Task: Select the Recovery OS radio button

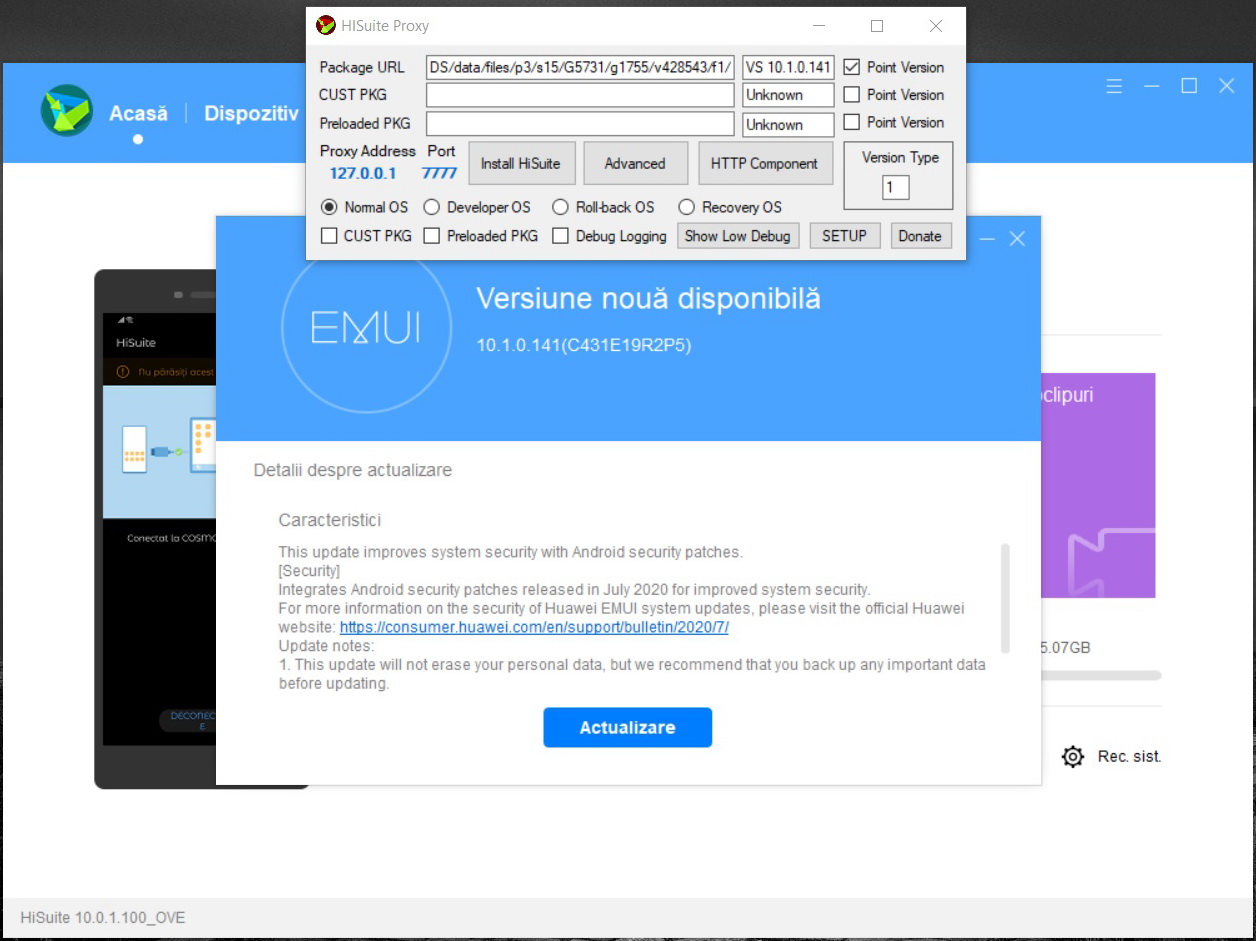Action: click(686, 207)
